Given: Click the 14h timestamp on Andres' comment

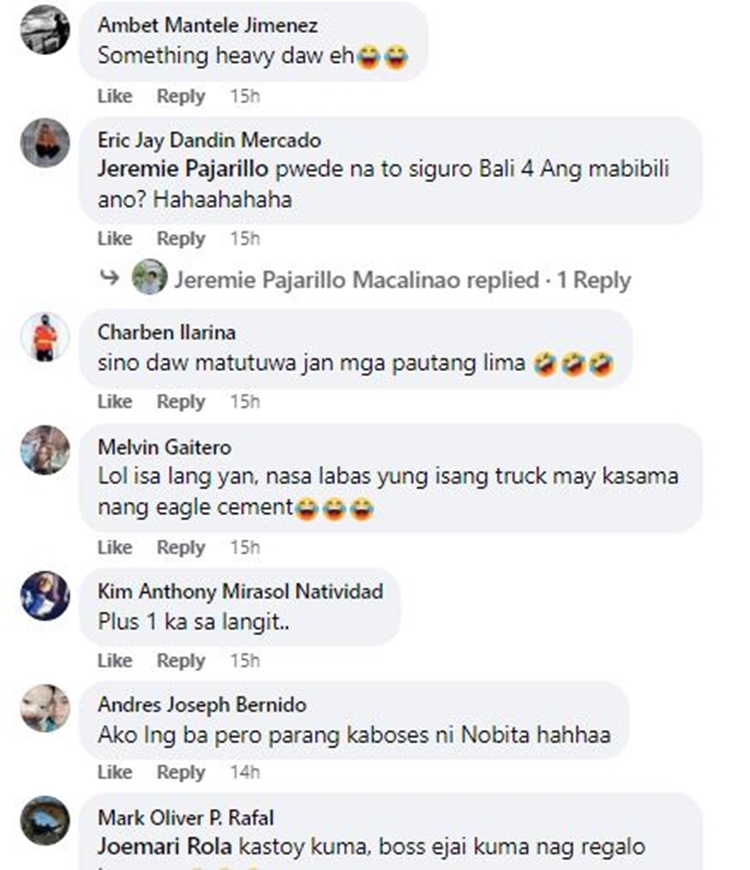Looking at the screenshot, I should (x=245, y=772).
